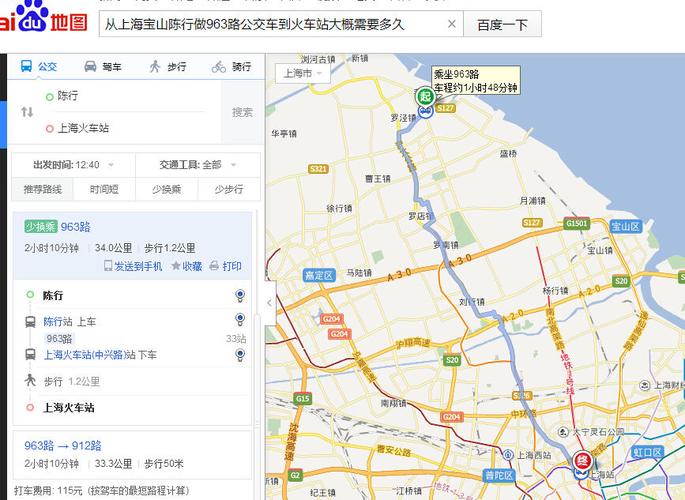Screen dimensions: 685x500
Task: Switch to the 驾车 driving tab
Action: [x=103, y=66]
